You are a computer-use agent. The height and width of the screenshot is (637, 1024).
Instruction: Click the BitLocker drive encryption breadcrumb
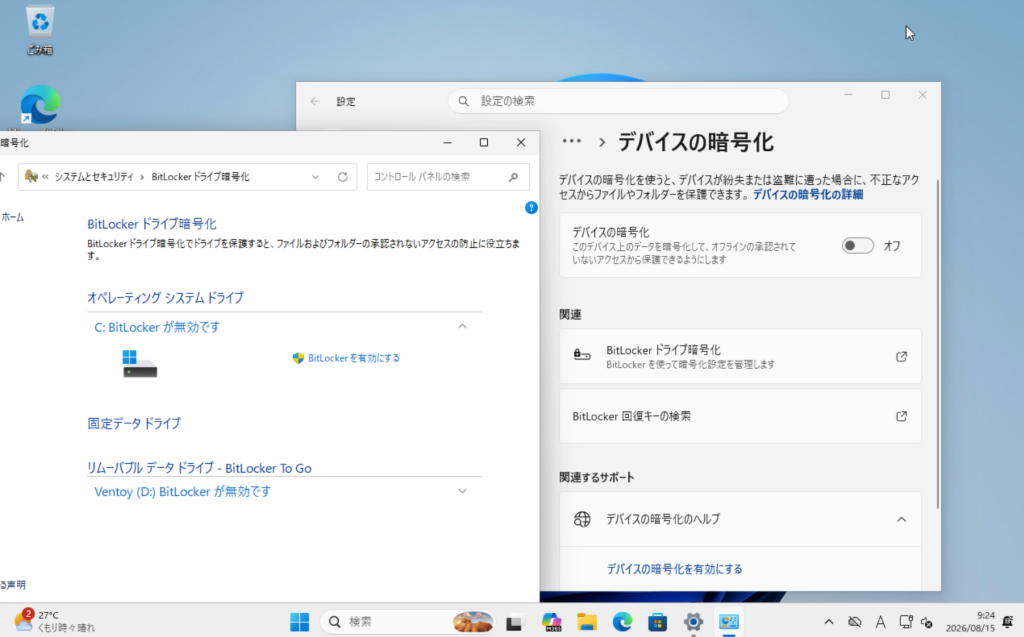pos(200,177)
